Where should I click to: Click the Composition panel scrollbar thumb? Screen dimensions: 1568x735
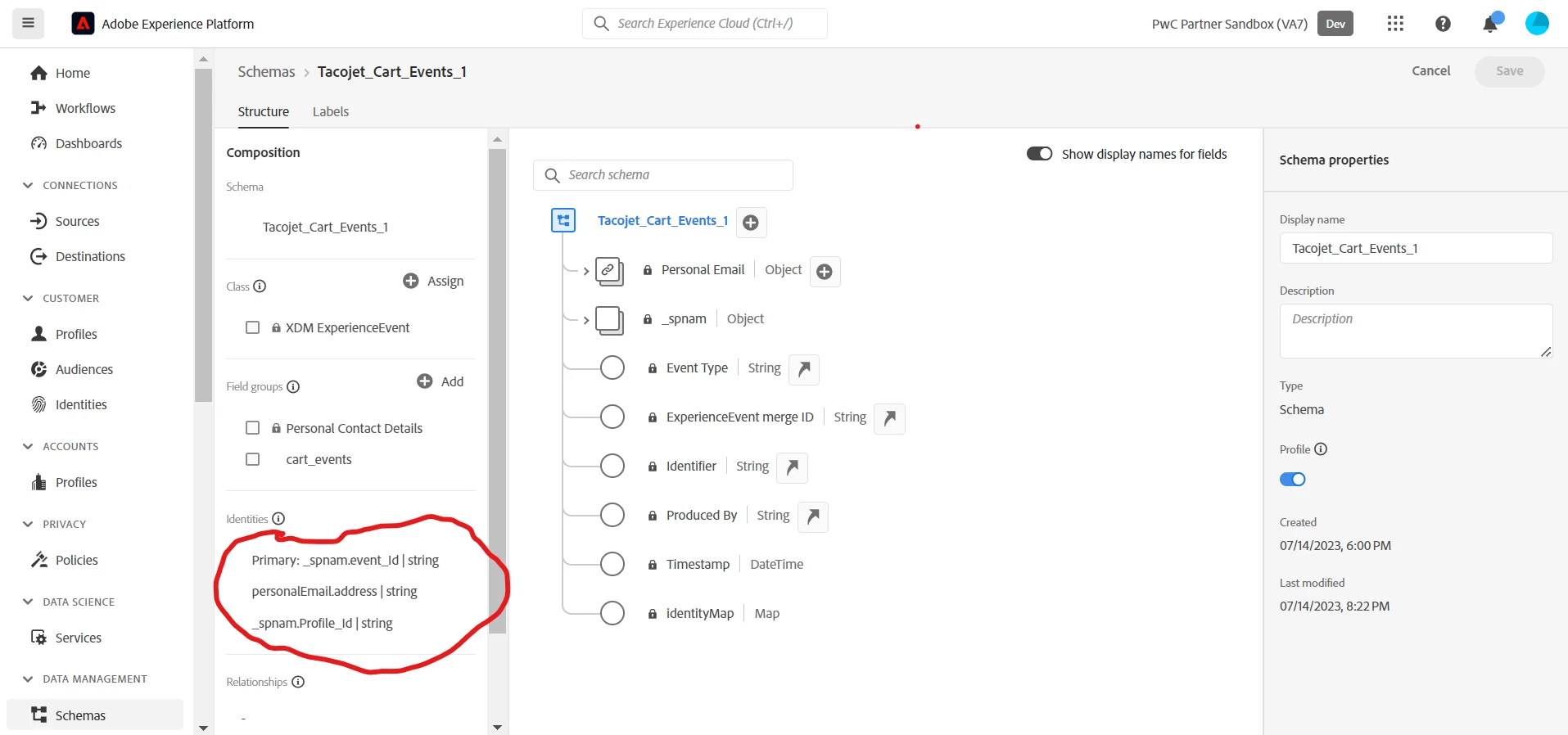[497, 391]
